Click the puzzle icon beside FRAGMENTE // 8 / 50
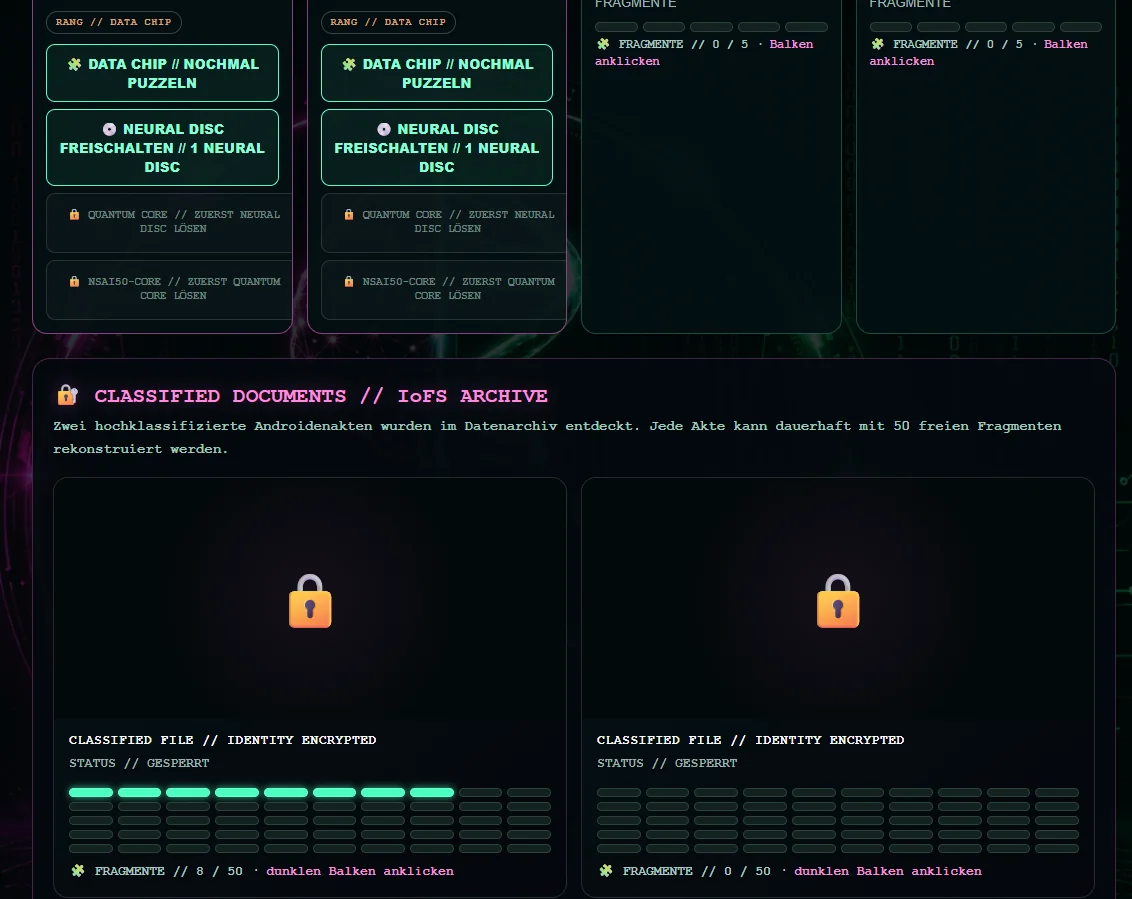 [x=78, y=871]
